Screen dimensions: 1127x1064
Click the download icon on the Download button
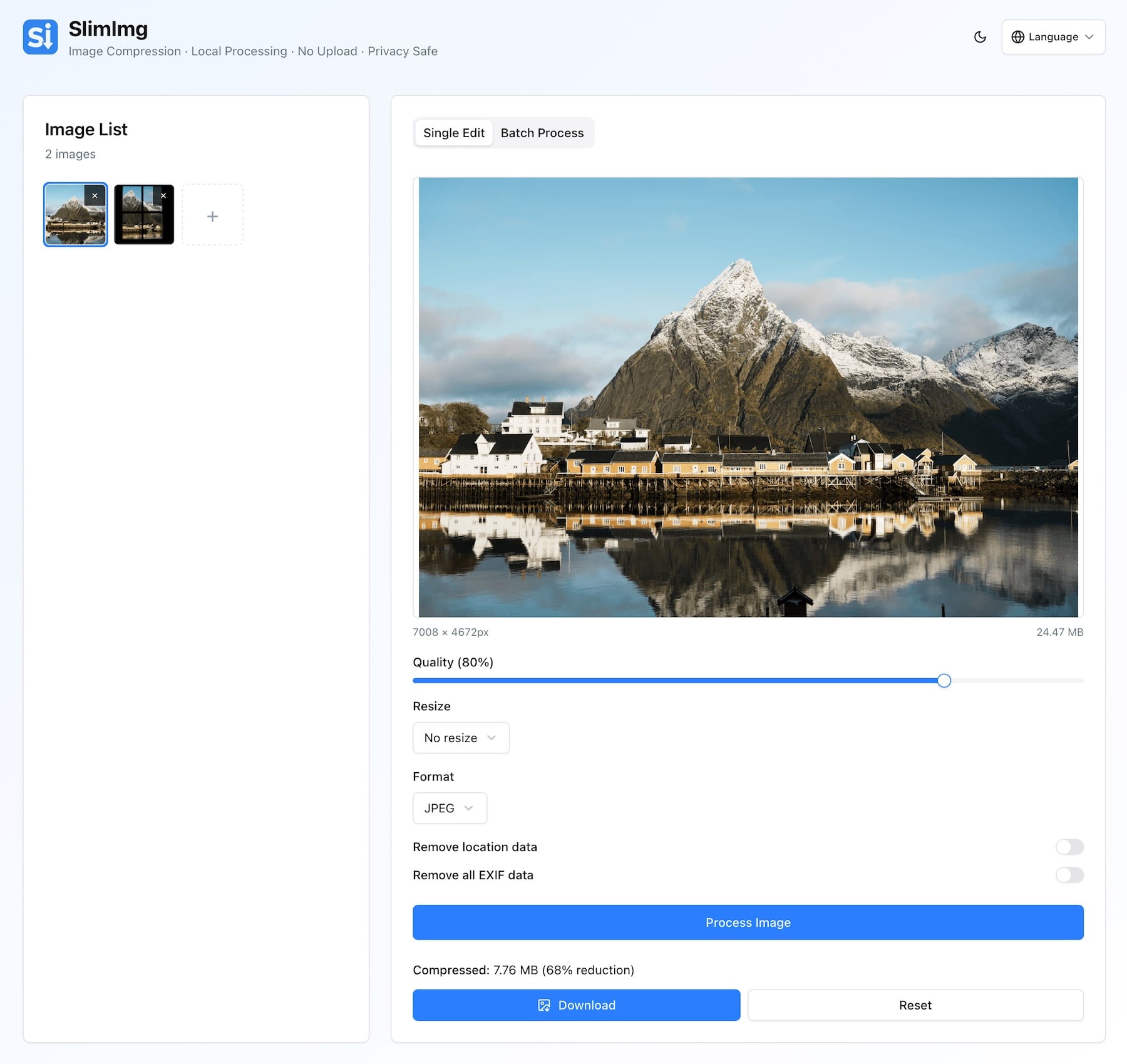coord(544,1005)
